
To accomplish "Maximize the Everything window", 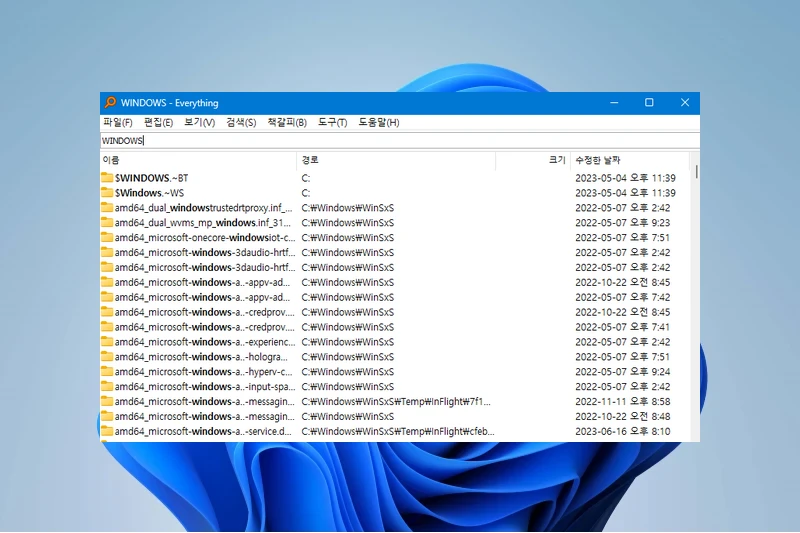I will click(x=649, y=103).
